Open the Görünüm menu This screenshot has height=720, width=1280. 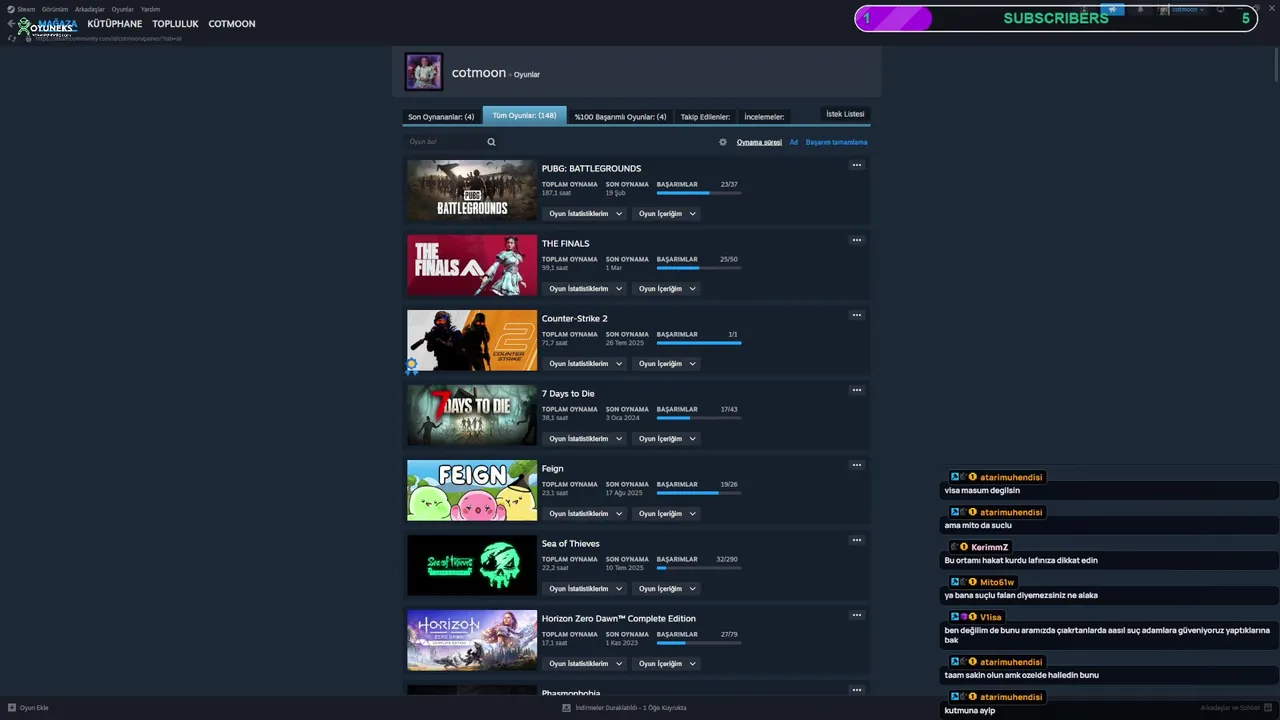55,9
